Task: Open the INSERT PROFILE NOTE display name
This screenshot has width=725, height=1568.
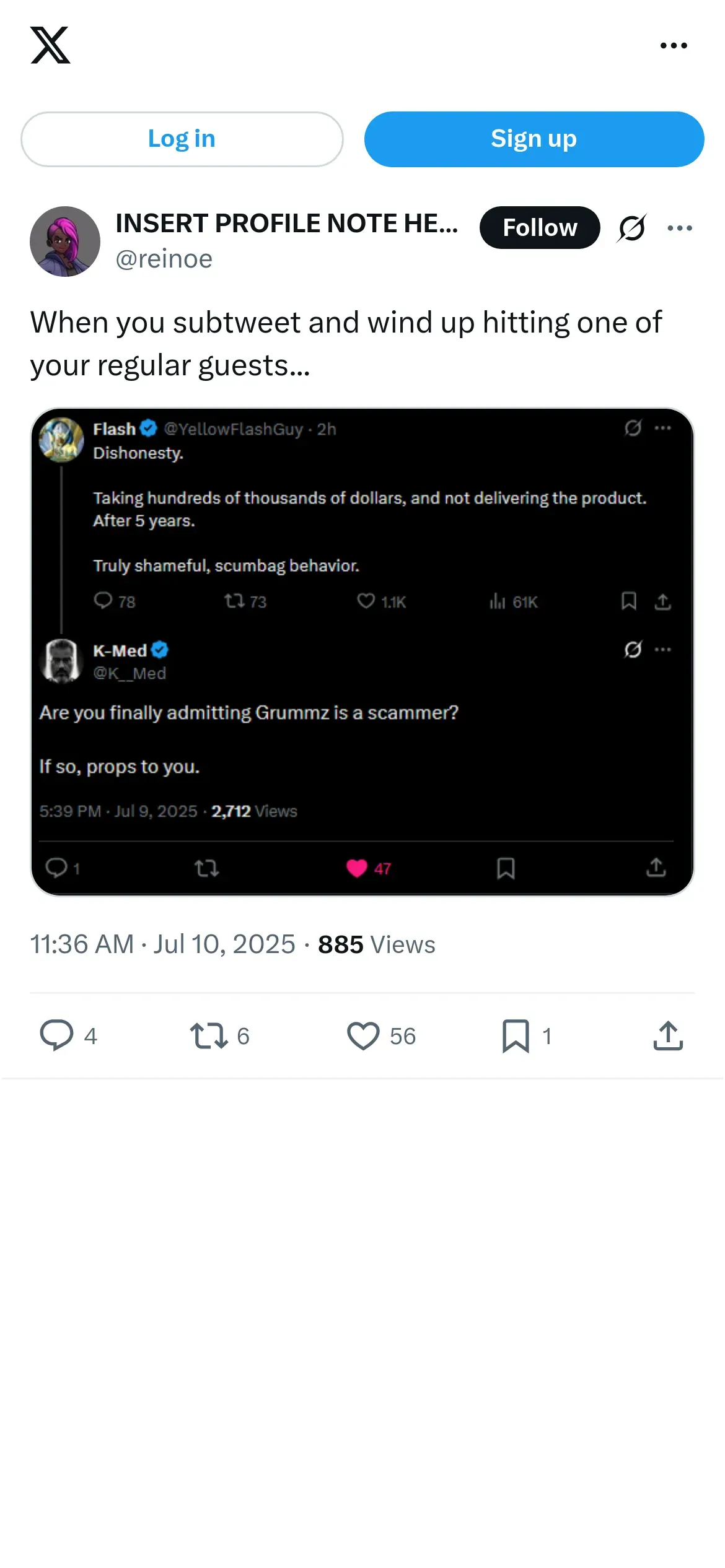Action: 286,224
